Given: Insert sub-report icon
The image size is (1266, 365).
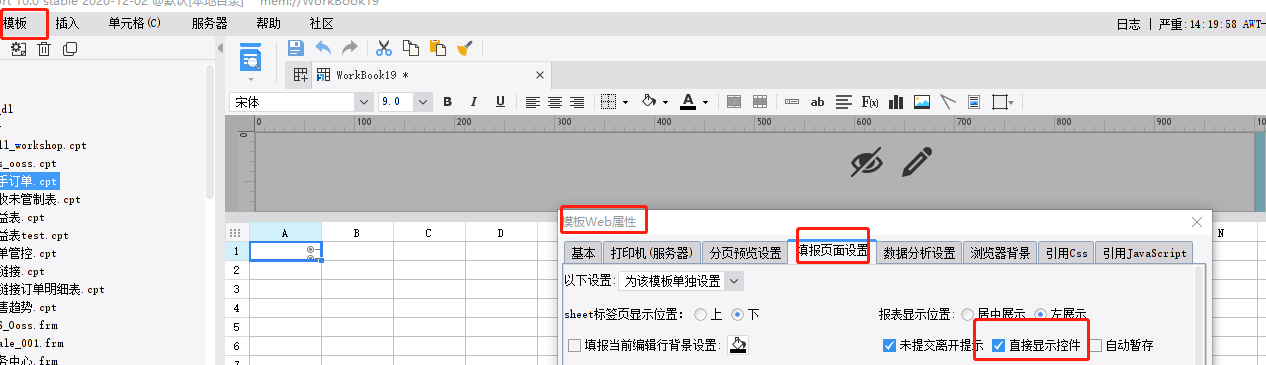Looking at the screenshot, I should point(973,102).
